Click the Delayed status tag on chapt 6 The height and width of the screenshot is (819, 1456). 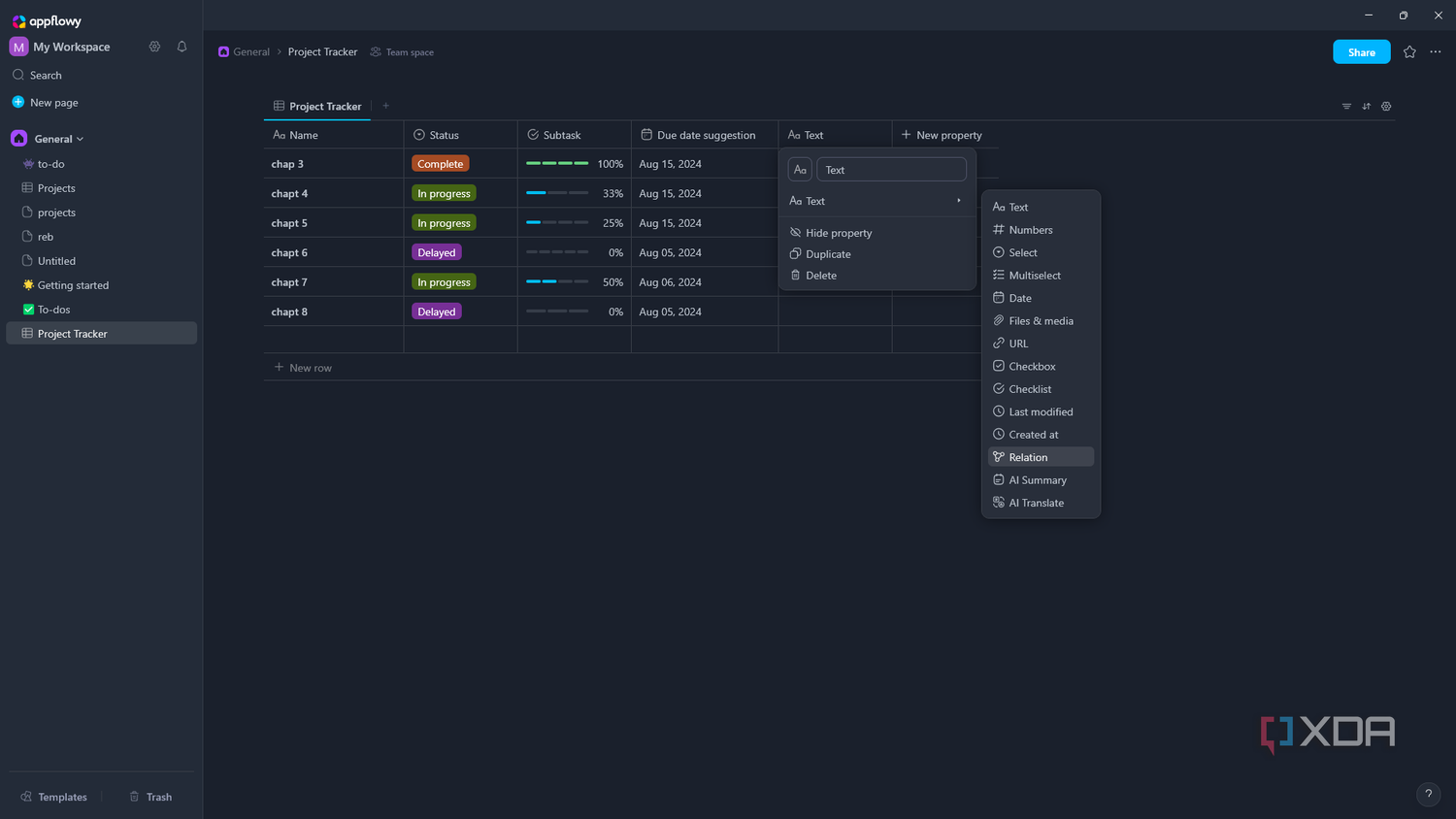coord(437,252)
